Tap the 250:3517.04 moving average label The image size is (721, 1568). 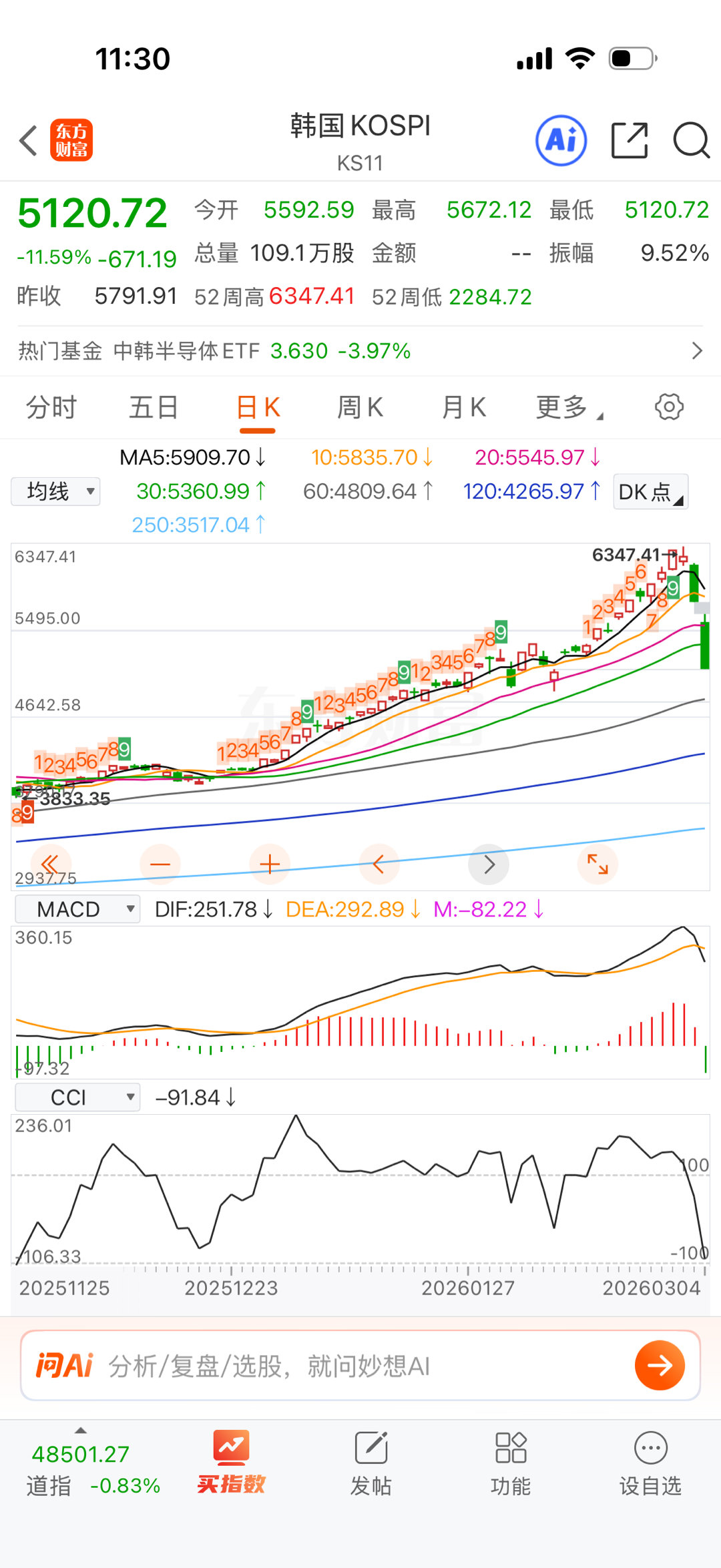(198, 525)
